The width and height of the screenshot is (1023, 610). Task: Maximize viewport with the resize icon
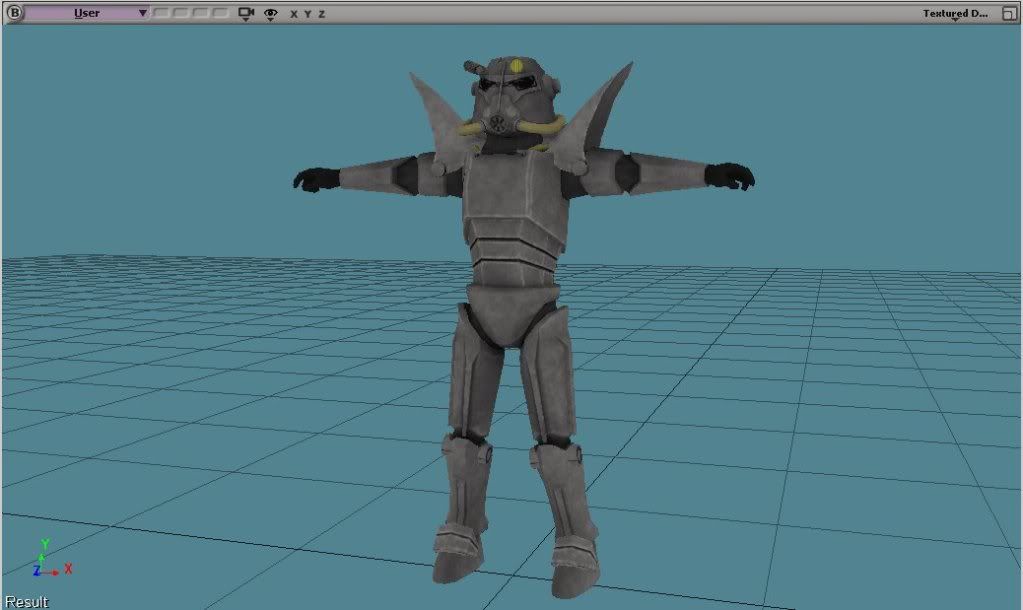(1008, 14)
